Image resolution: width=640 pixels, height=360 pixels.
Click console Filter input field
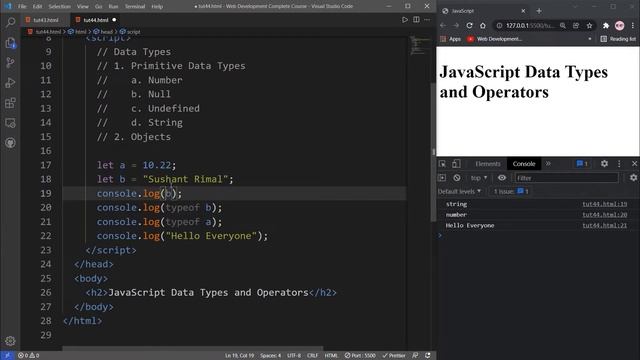pos(567,178)
